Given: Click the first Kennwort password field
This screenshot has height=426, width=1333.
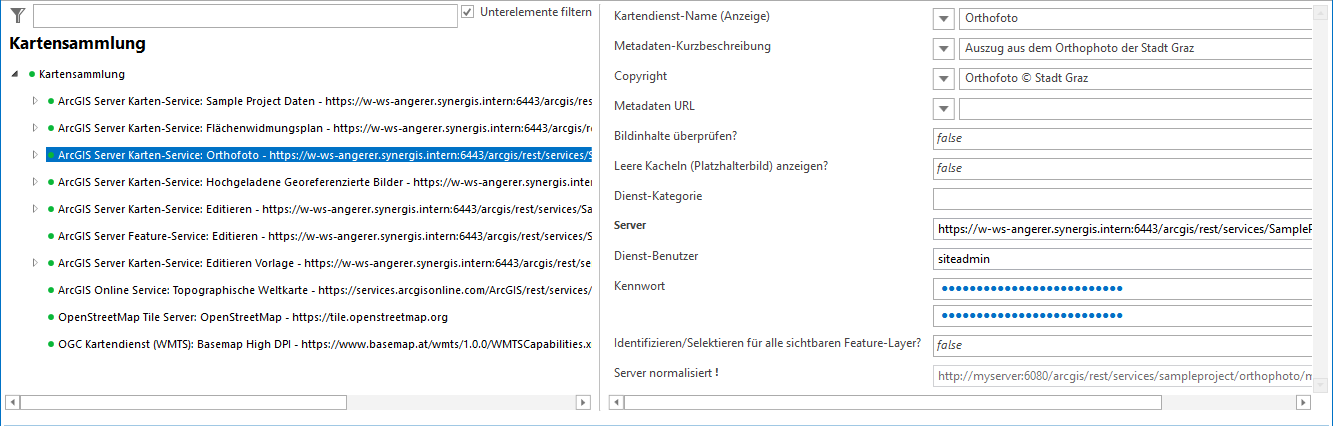Looking at the screenshot, I should tap(1122, 289).
